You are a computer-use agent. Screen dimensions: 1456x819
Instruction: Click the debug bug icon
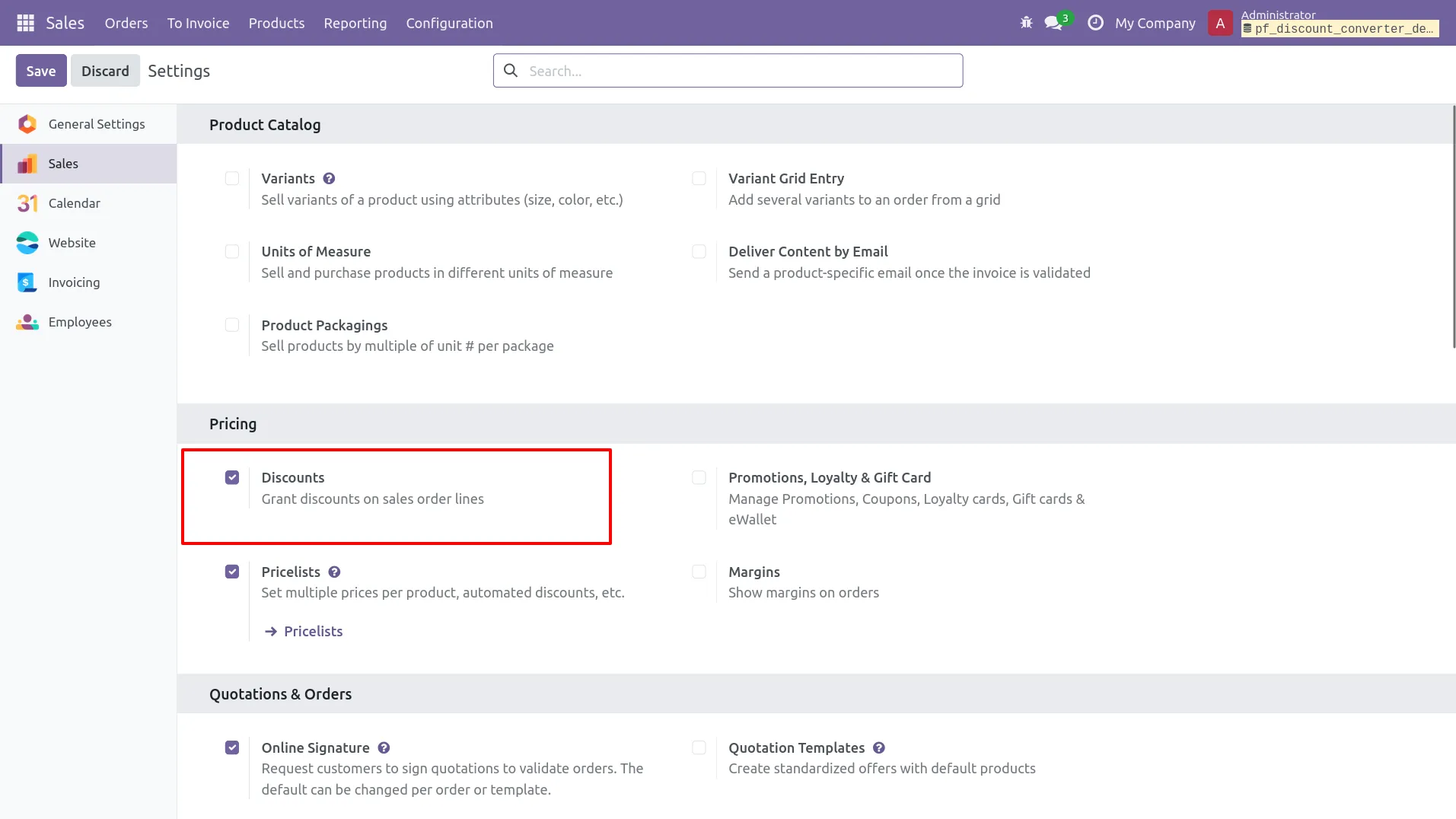point(1026,23)
